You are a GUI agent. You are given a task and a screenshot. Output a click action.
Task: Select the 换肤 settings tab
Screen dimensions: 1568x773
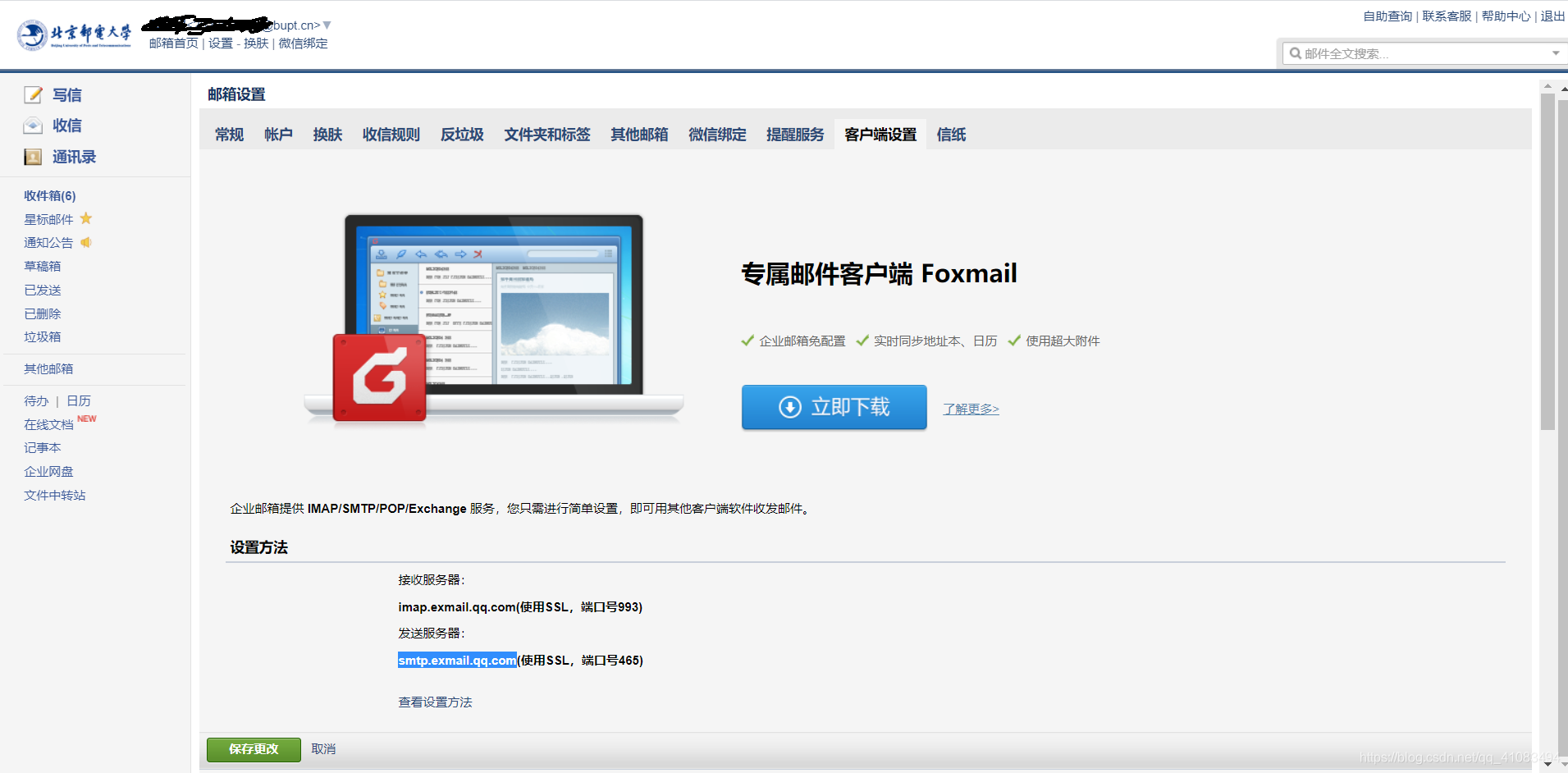[327, 135]
